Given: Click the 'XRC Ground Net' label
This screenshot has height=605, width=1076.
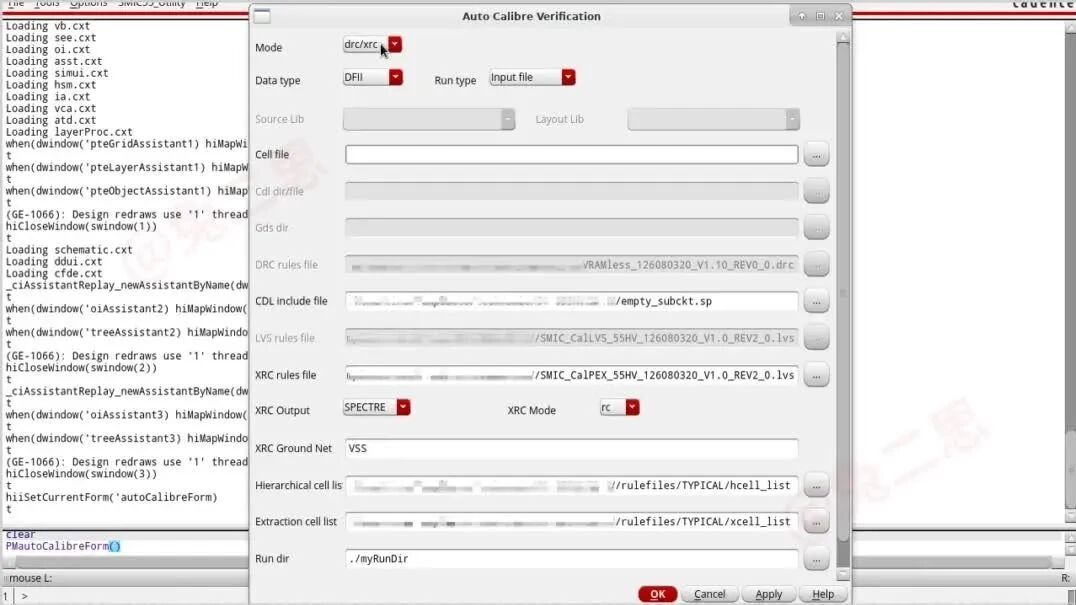Looking at the screenshot, I should coord(294,449).
